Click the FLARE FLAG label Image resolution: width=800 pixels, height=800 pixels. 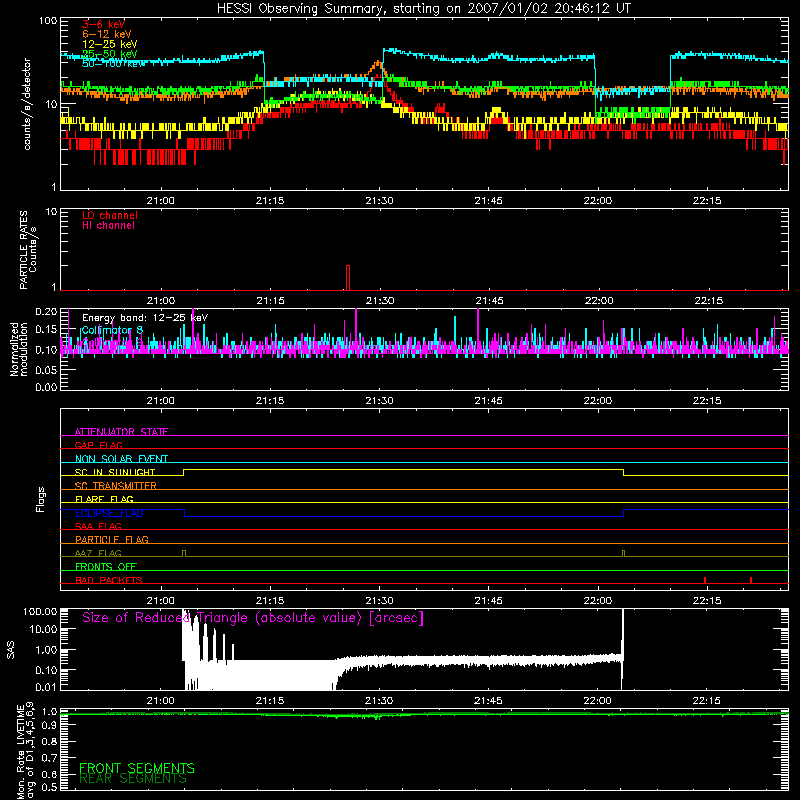[x=104, y=499]
